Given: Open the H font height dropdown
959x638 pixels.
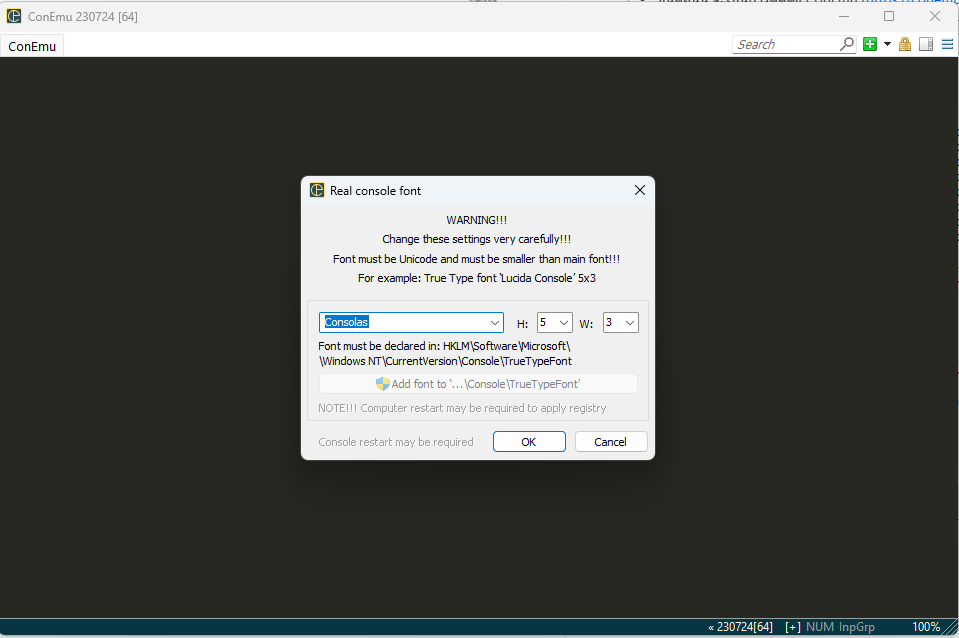Looking at the screenshot, I should coord(563,323).
